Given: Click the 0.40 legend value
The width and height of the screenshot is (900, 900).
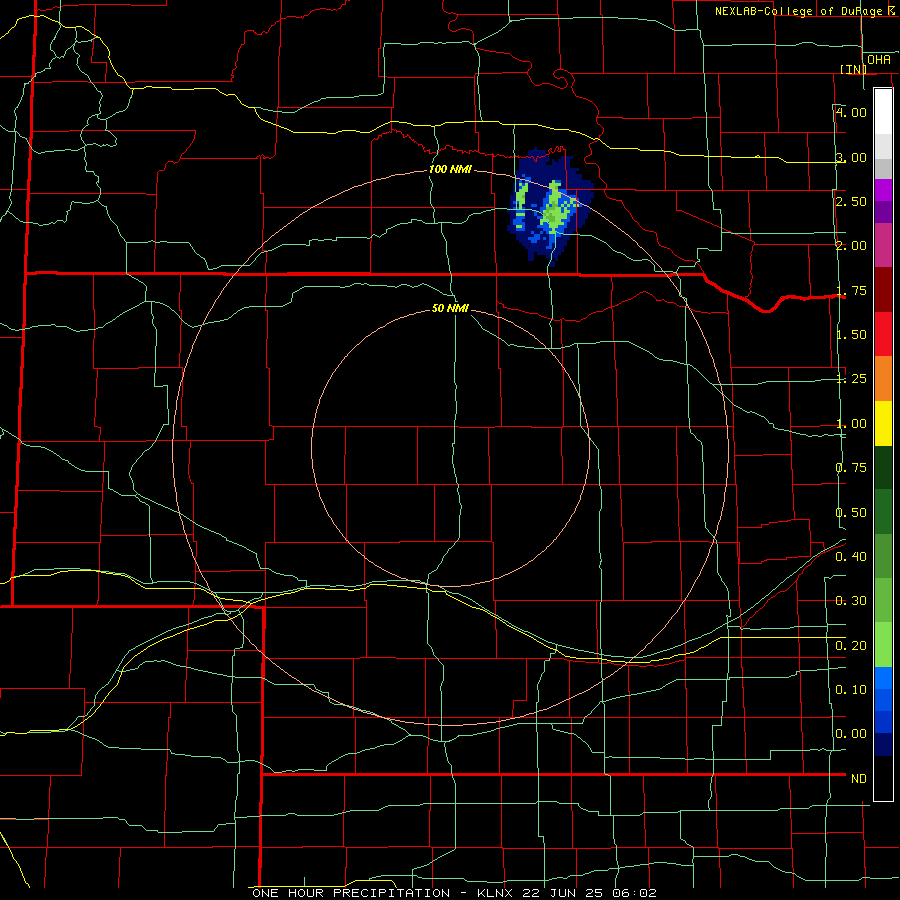Looking at the screenshot, I should coord(851,557).
